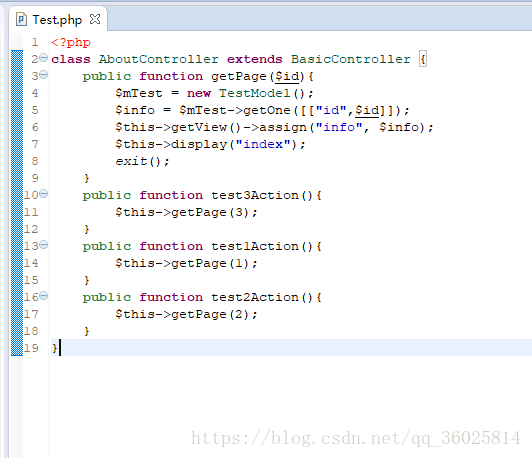Close the Test.php tab
Image resolution: width=532 pixels, height=458 pixels.
pyautogui.click(x=95, y=19)
